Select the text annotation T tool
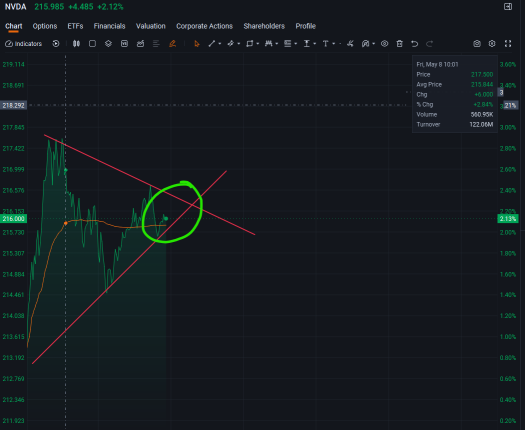The width and height of the screenshot is (525, 430). pyautogui.click(x=325, y=44)
